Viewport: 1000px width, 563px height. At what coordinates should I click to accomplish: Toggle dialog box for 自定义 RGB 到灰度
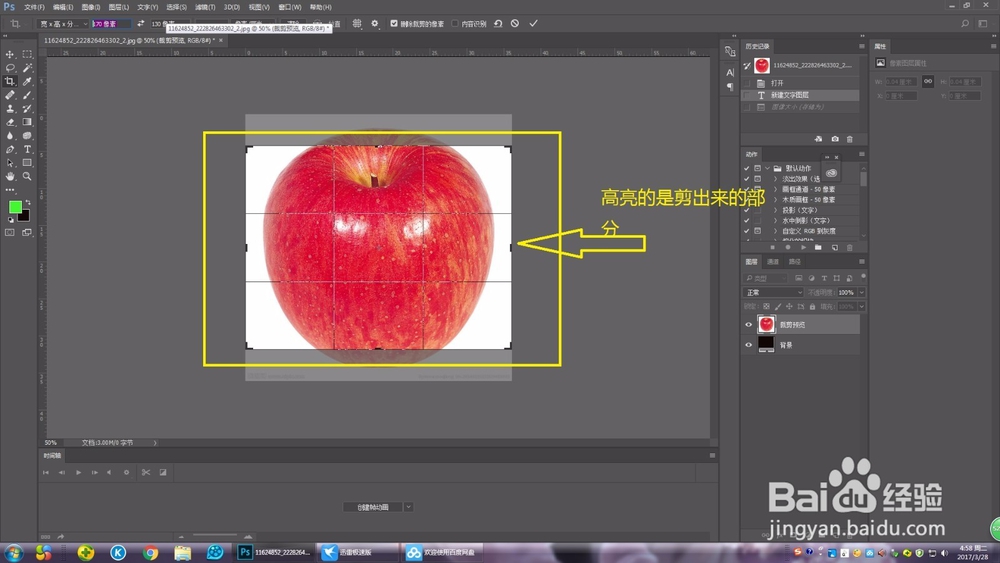point(758,231)
